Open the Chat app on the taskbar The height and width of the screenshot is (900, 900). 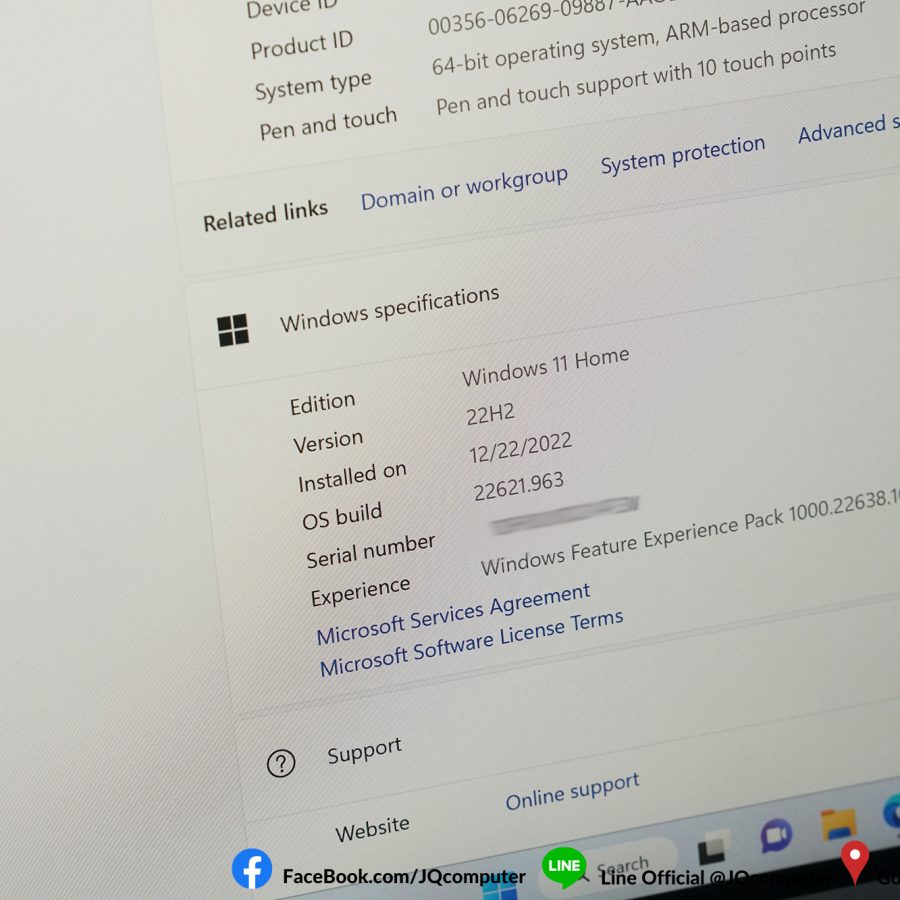tap(776, 835)
